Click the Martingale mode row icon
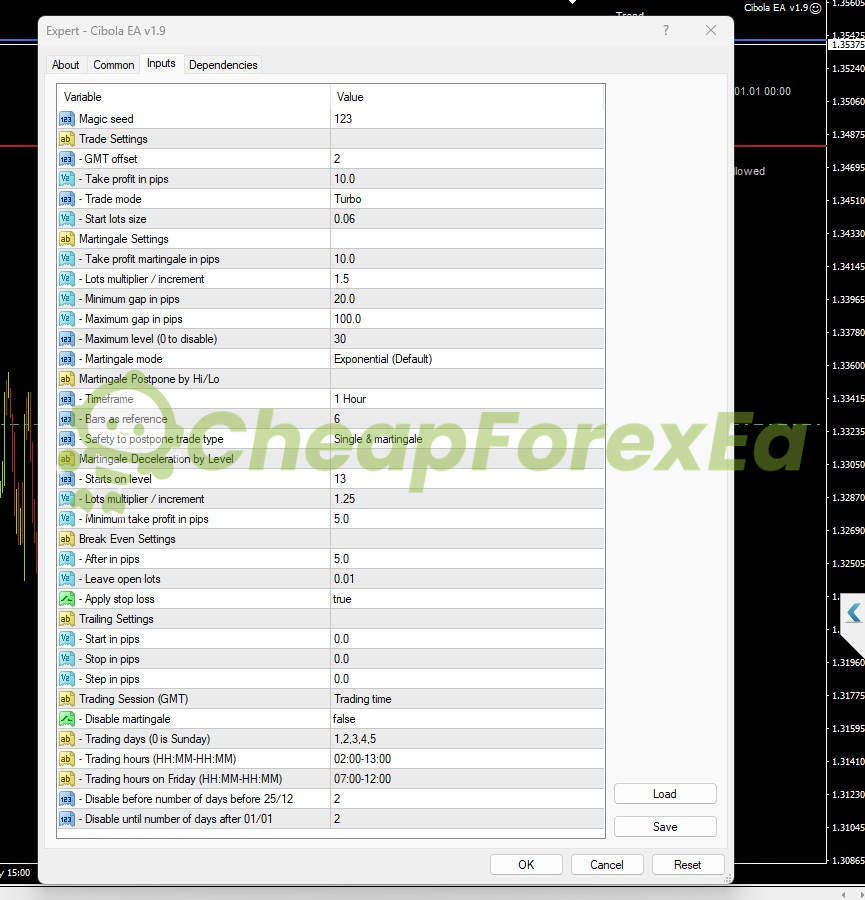 click(67, 359)
